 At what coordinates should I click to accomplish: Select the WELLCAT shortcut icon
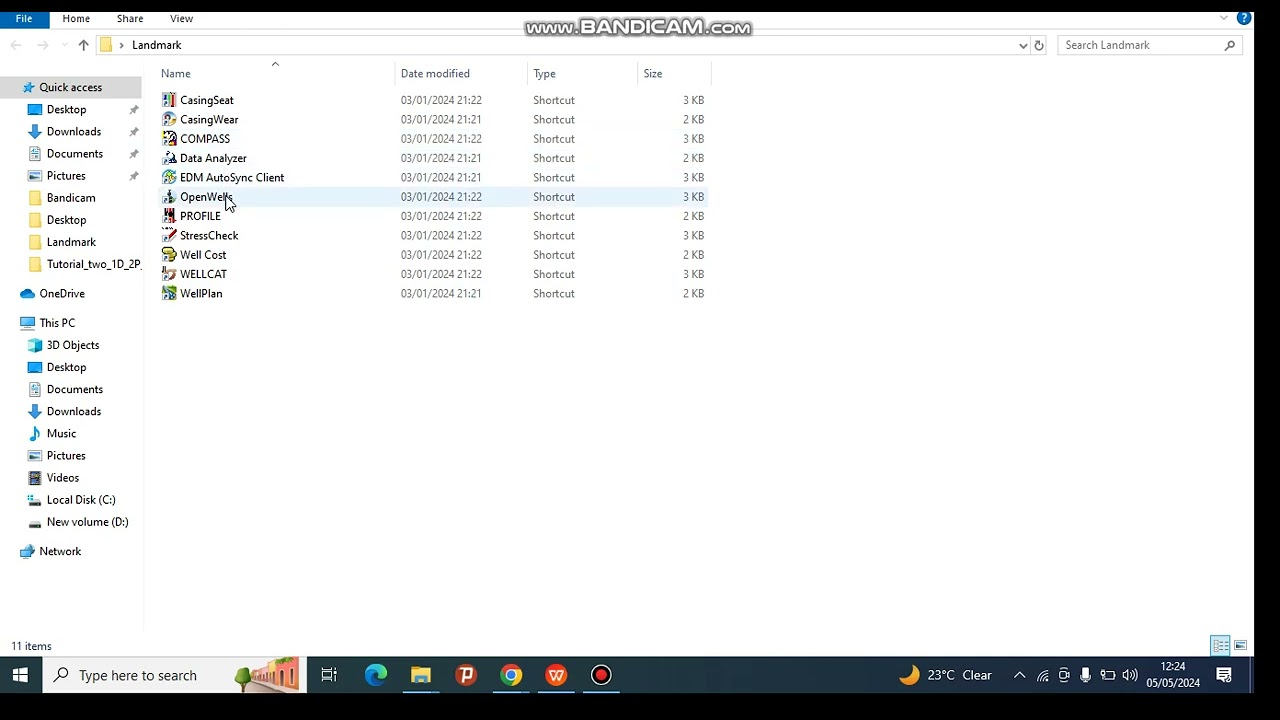coord(169,274)
